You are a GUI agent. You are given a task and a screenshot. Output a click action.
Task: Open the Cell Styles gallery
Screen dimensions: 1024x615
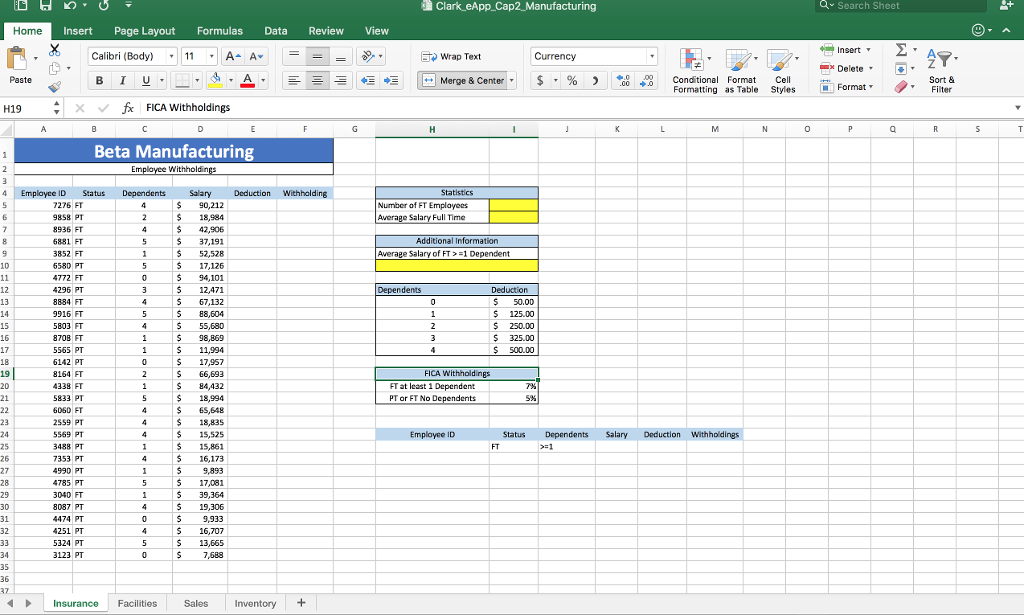783,70
